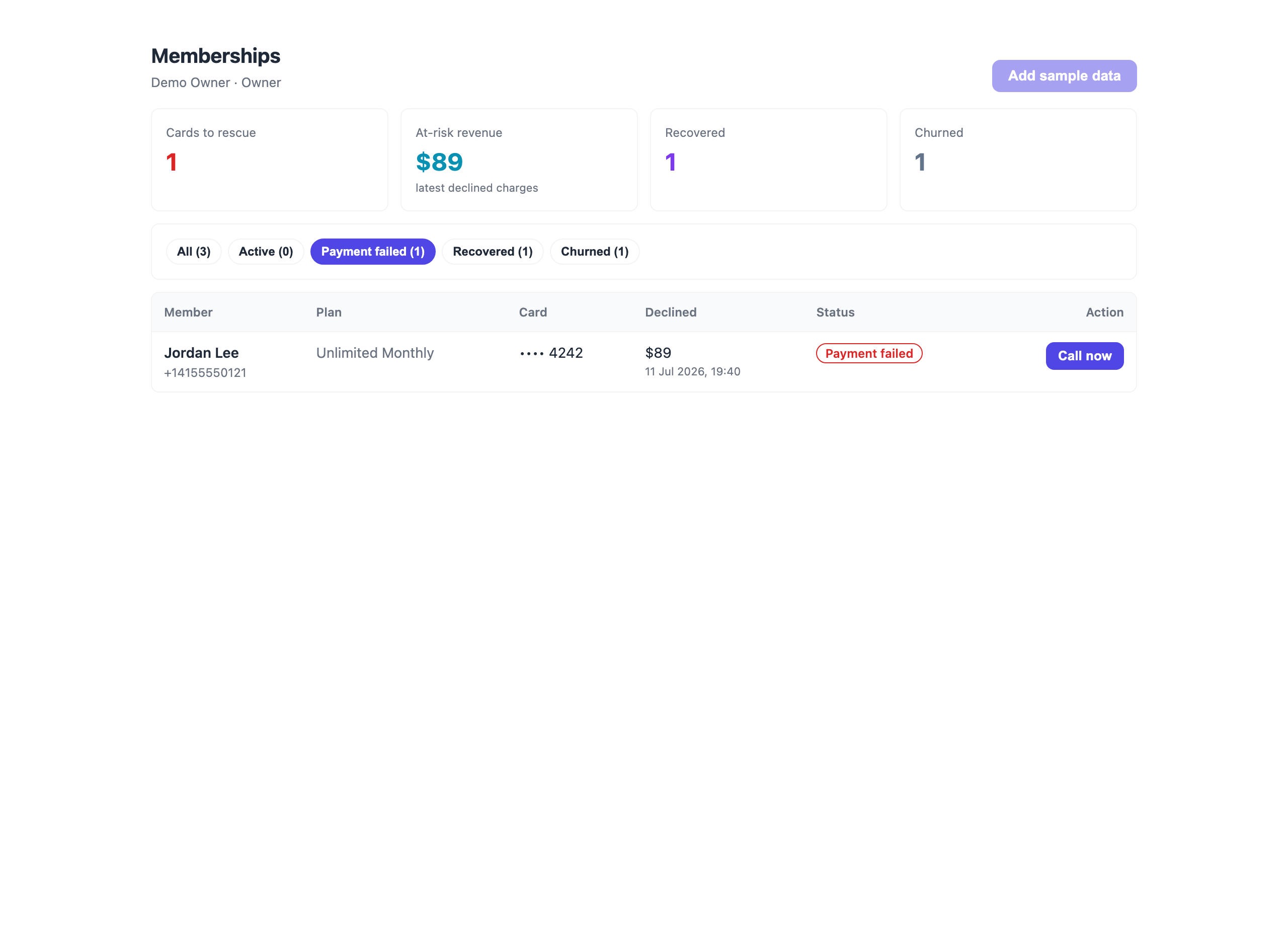The width and height of the screenshot is (1288, 946).
Task: Click the Memberships page heading
Action: coord(216,56)
